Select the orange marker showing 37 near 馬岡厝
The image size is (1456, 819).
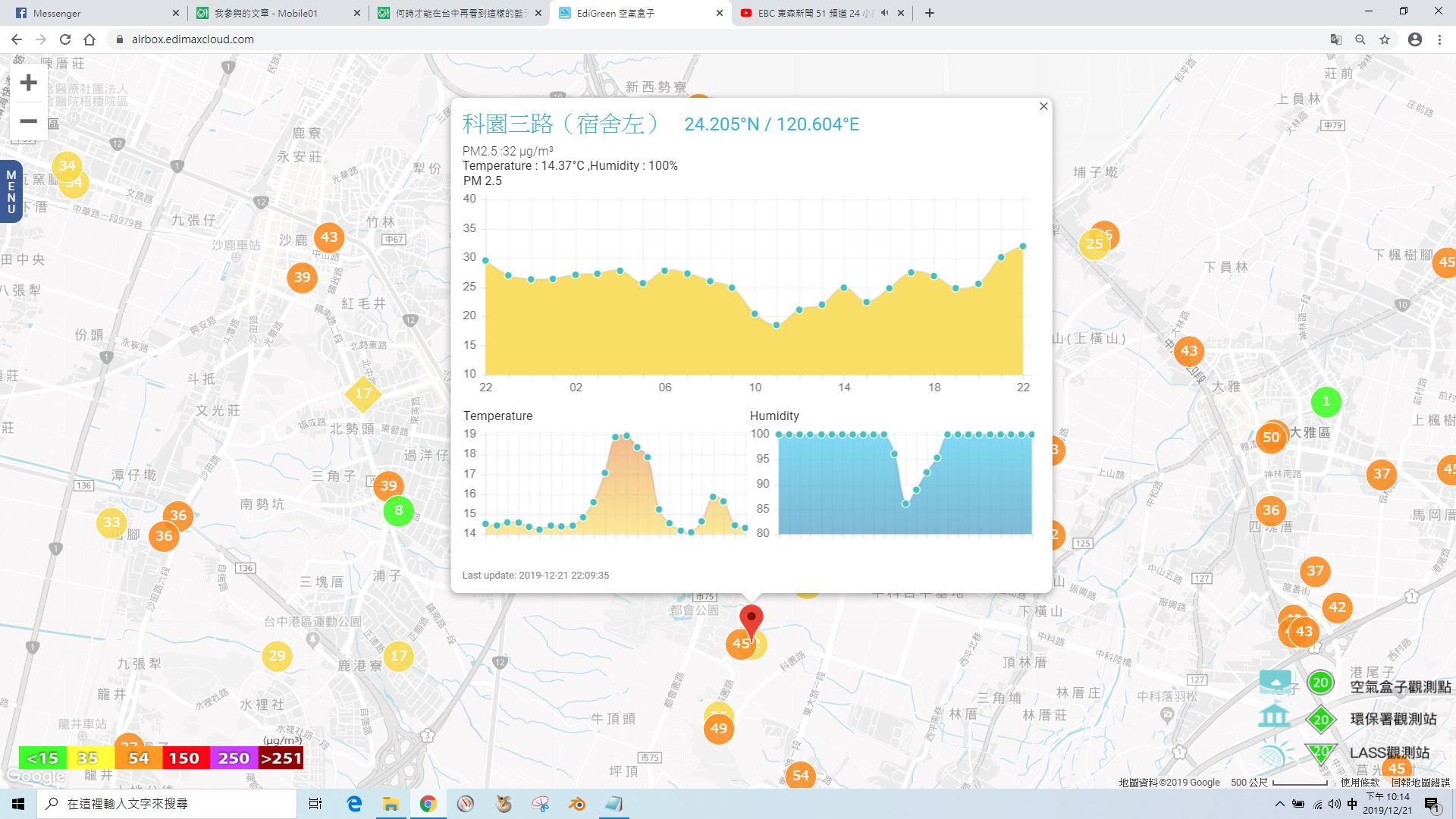pyautogui.click(x=1382, y=474)
